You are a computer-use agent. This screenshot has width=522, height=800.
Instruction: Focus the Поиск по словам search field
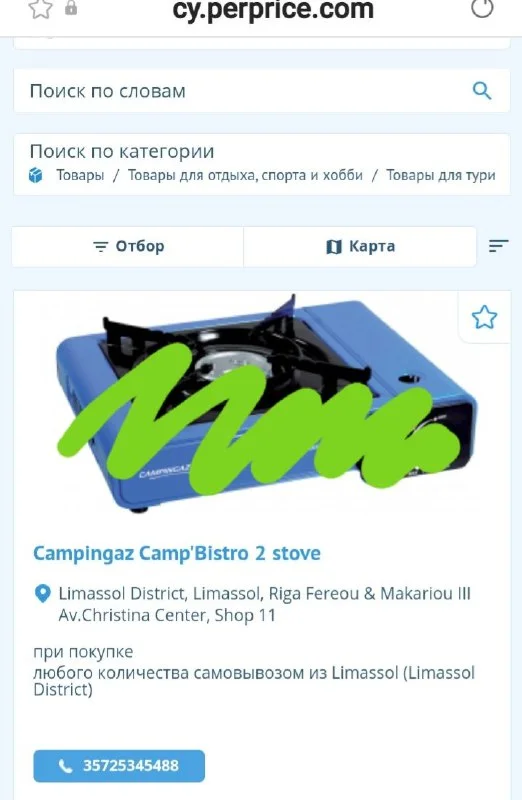pos(261,91)
